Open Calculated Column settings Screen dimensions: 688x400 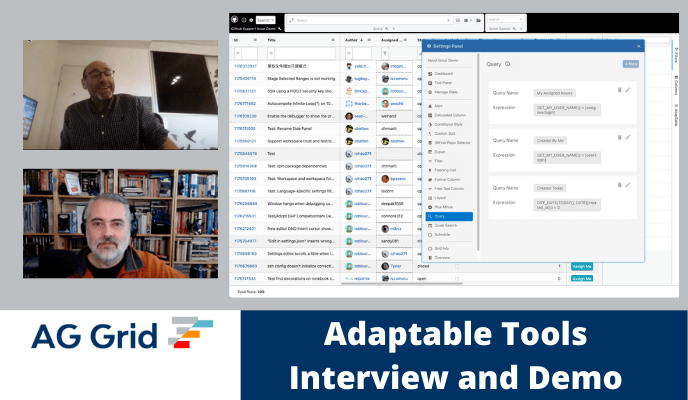click(x=449, y=112)
